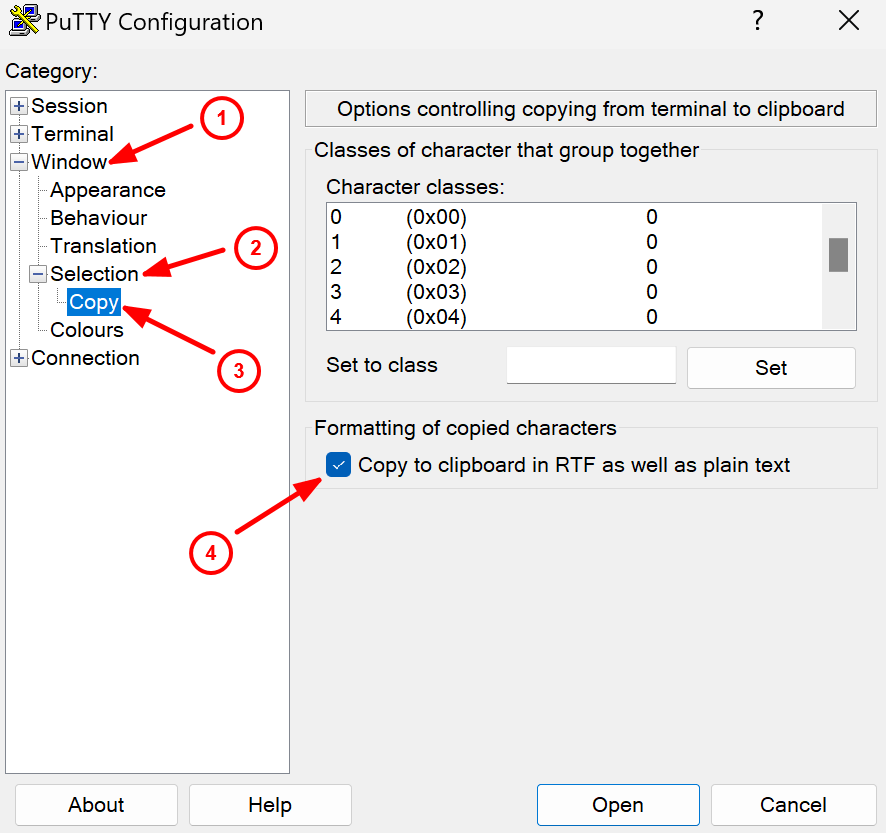The width and height of the screenshot is (886, 833).
Task: Open the Help dialog
Action: pyautogui.click(x=269, y=805)
